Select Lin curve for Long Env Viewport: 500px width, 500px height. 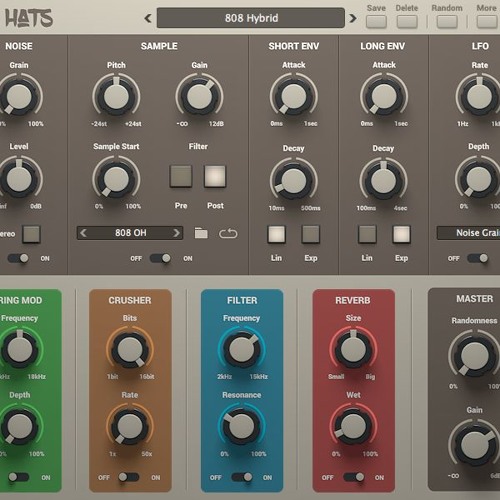(x=367, y=234)
